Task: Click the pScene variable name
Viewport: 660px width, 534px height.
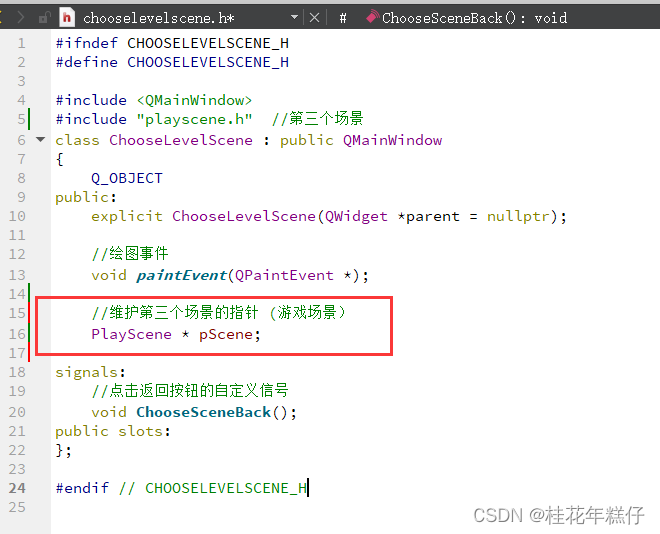Action: pyautogui.click(x=226, y=335)
